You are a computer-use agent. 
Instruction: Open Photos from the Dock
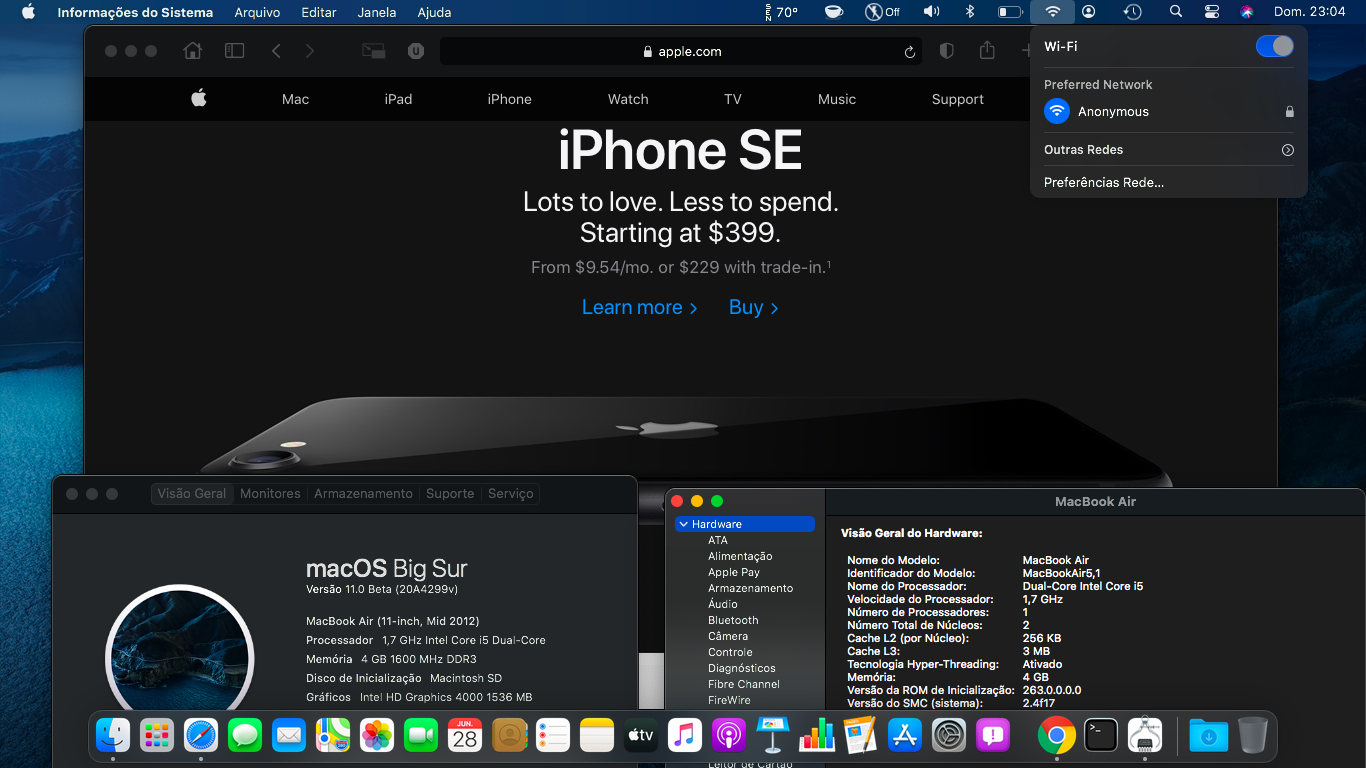pyautogui.click(x=377, y=736)
